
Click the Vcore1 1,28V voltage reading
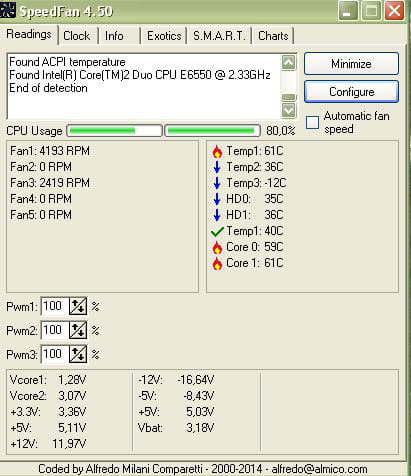click(48, 380)
